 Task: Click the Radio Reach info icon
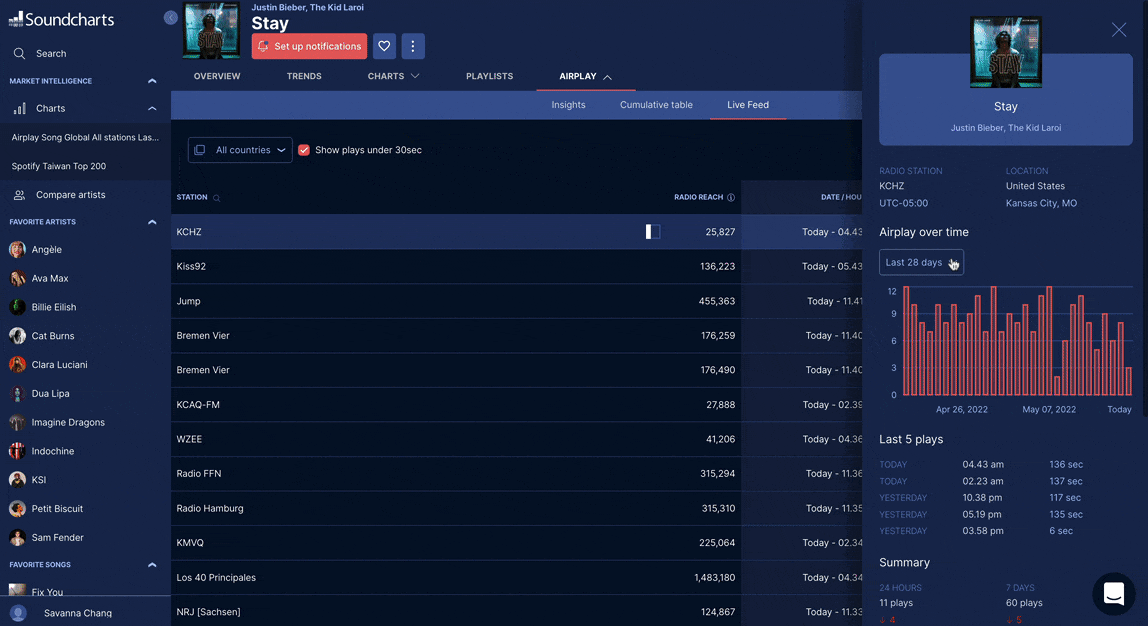[731, 198]
